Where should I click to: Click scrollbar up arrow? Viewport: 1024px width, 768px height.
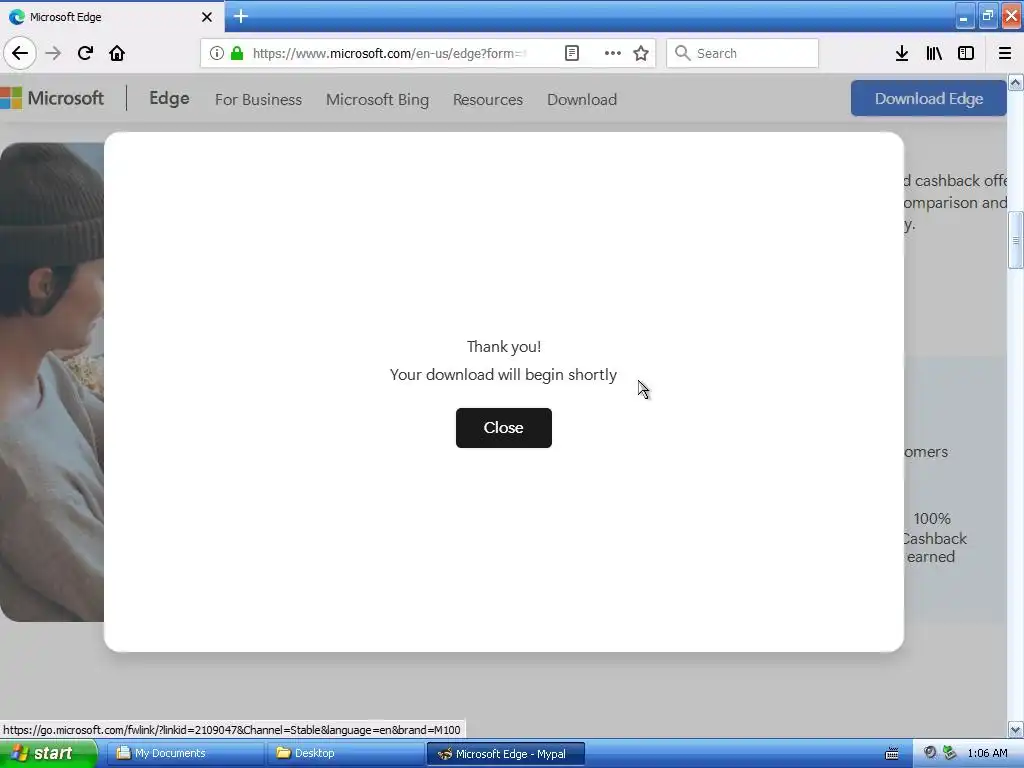tap(1016, 82)
